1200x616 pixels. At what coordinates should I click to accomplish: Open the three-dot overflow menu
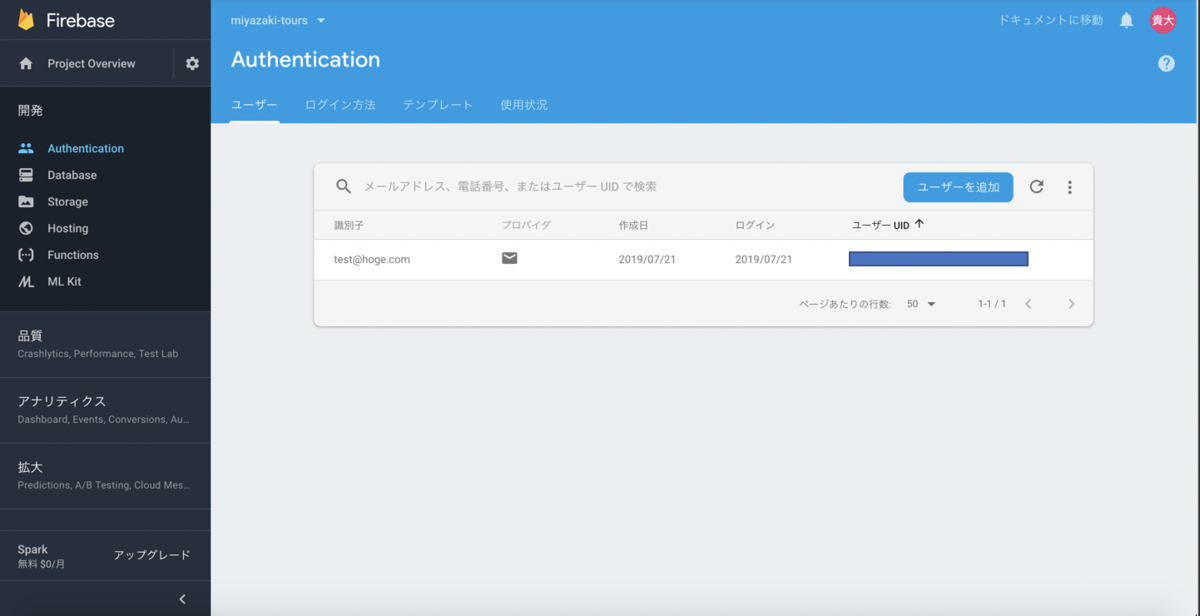tap(1069, 187)
